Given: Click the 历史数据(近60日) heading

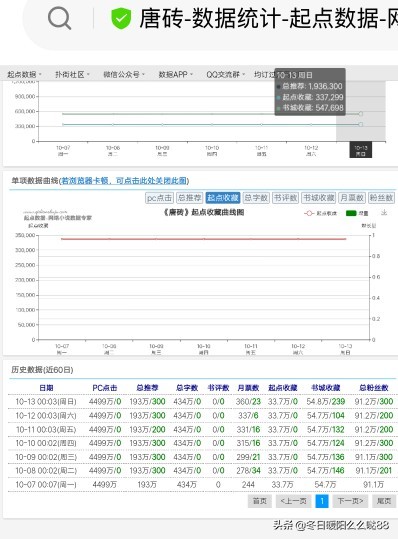Looking at the screenshot, I should [42, 370].
